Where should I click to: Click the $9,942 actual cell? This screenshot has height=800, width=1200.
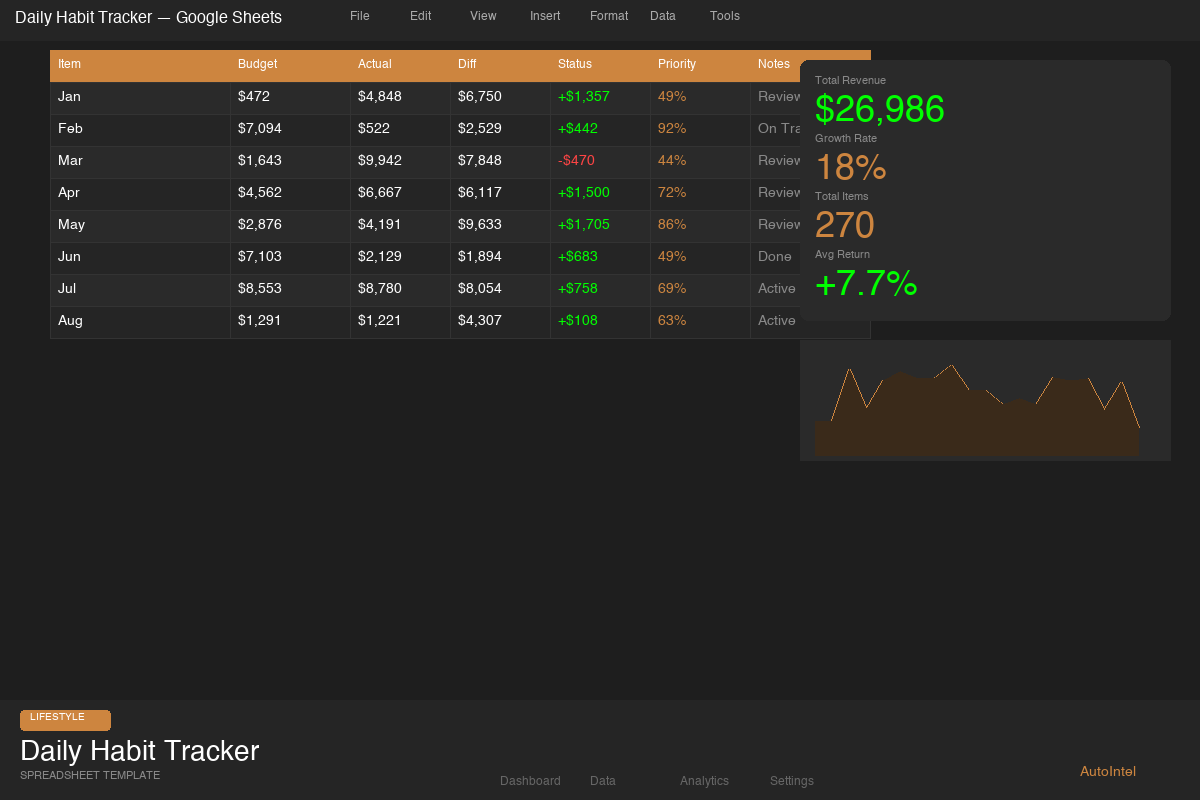(x=400, y=162)
